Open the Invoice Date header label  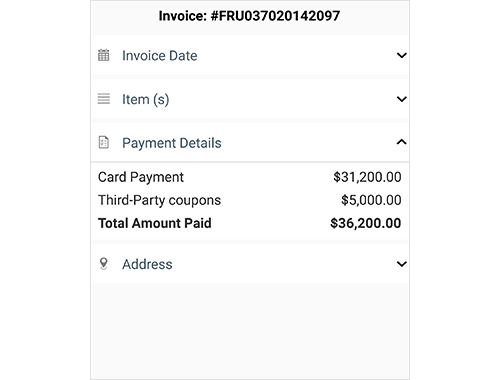(160, 56)
